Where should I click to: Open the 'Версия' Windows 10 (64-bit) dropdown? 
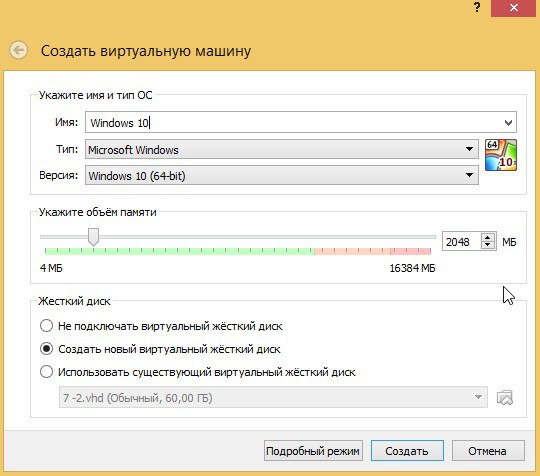click(x=282, y=175)
